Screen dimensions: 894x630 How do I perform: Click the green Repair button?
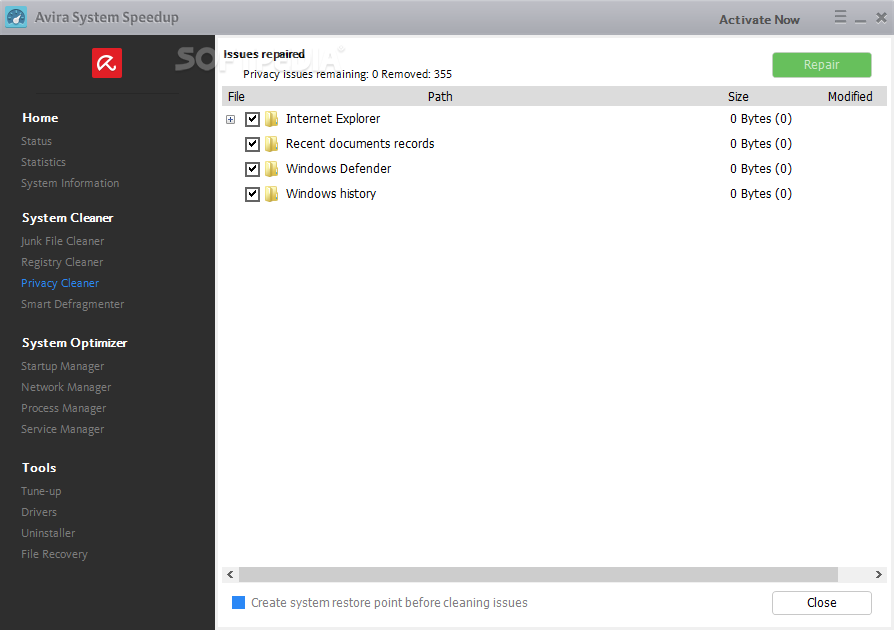click(x=822, y=65)
